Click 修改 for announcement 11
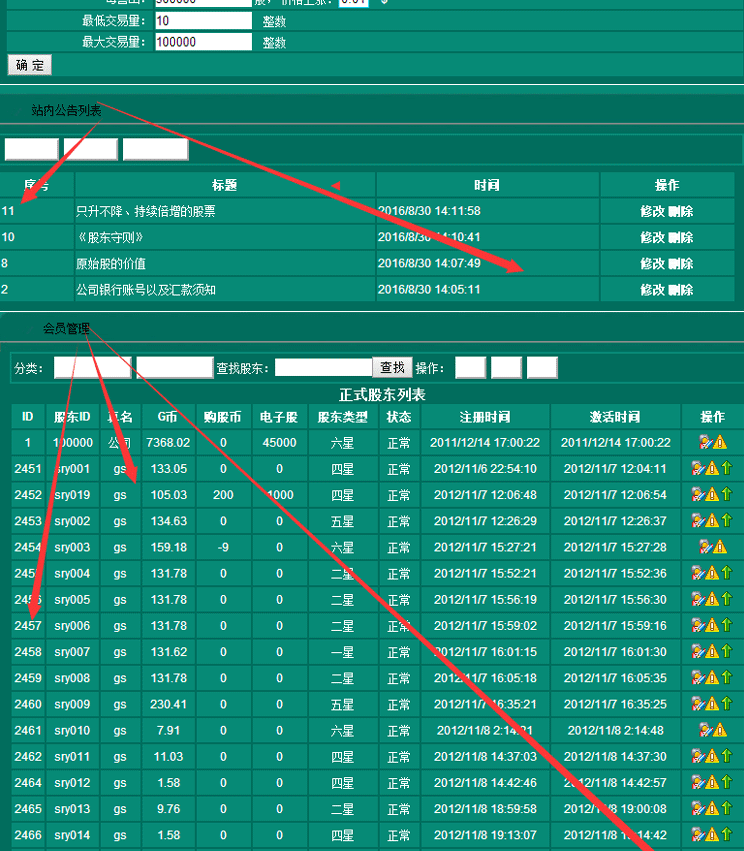This screenshot has height=851, width=744. [652, 211]
